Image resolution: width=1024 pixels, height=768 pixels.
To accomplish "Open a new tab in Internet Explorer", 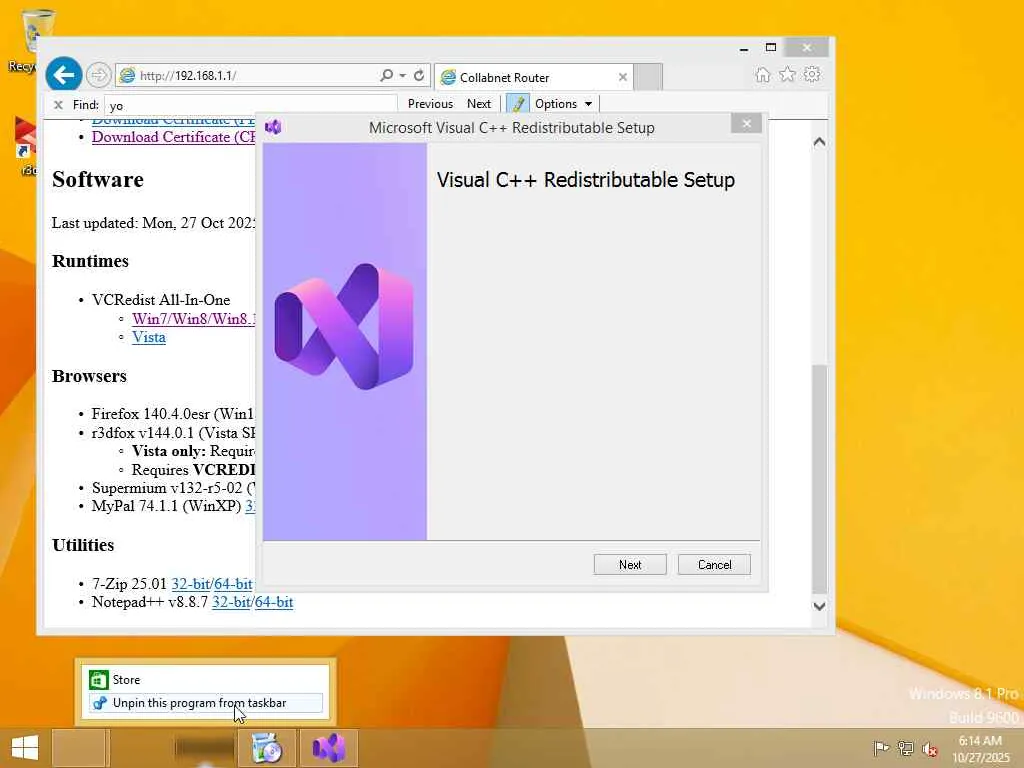I will click(x=648, y=77).
